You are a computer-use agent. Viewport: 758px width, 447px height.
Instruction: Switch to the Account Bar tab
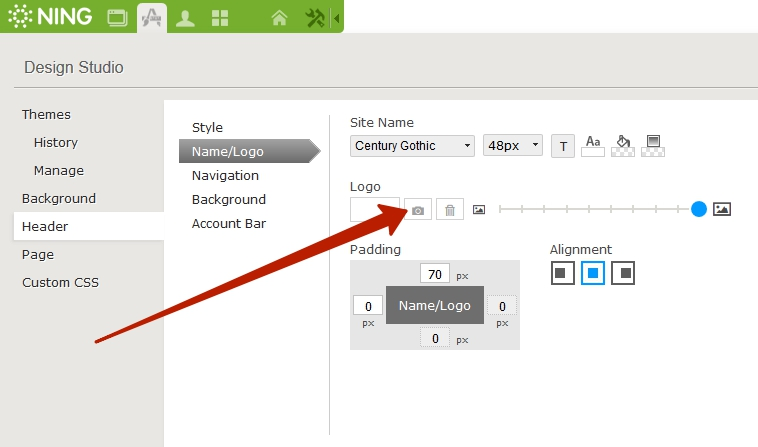229,224
